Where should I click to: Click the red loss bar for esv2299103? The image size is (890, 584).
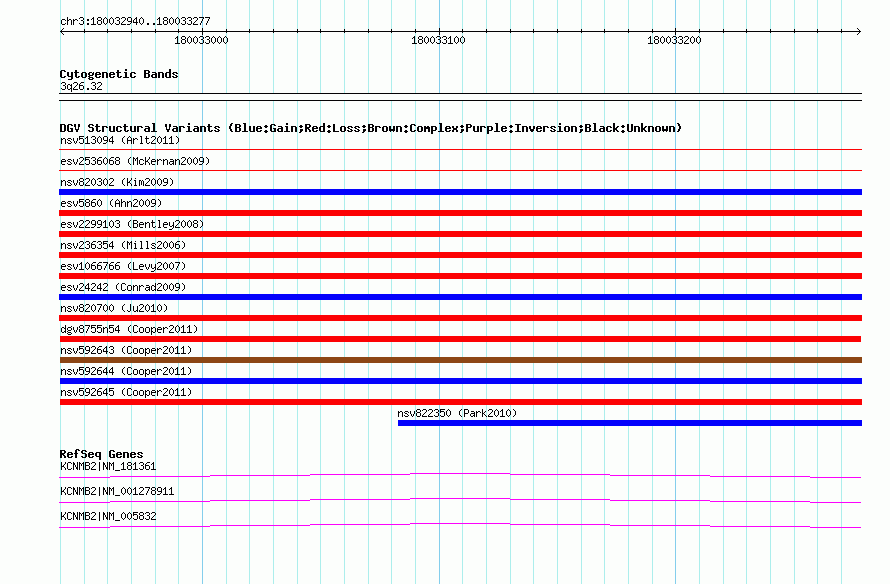pyautogui.click(x=460, y=234)
